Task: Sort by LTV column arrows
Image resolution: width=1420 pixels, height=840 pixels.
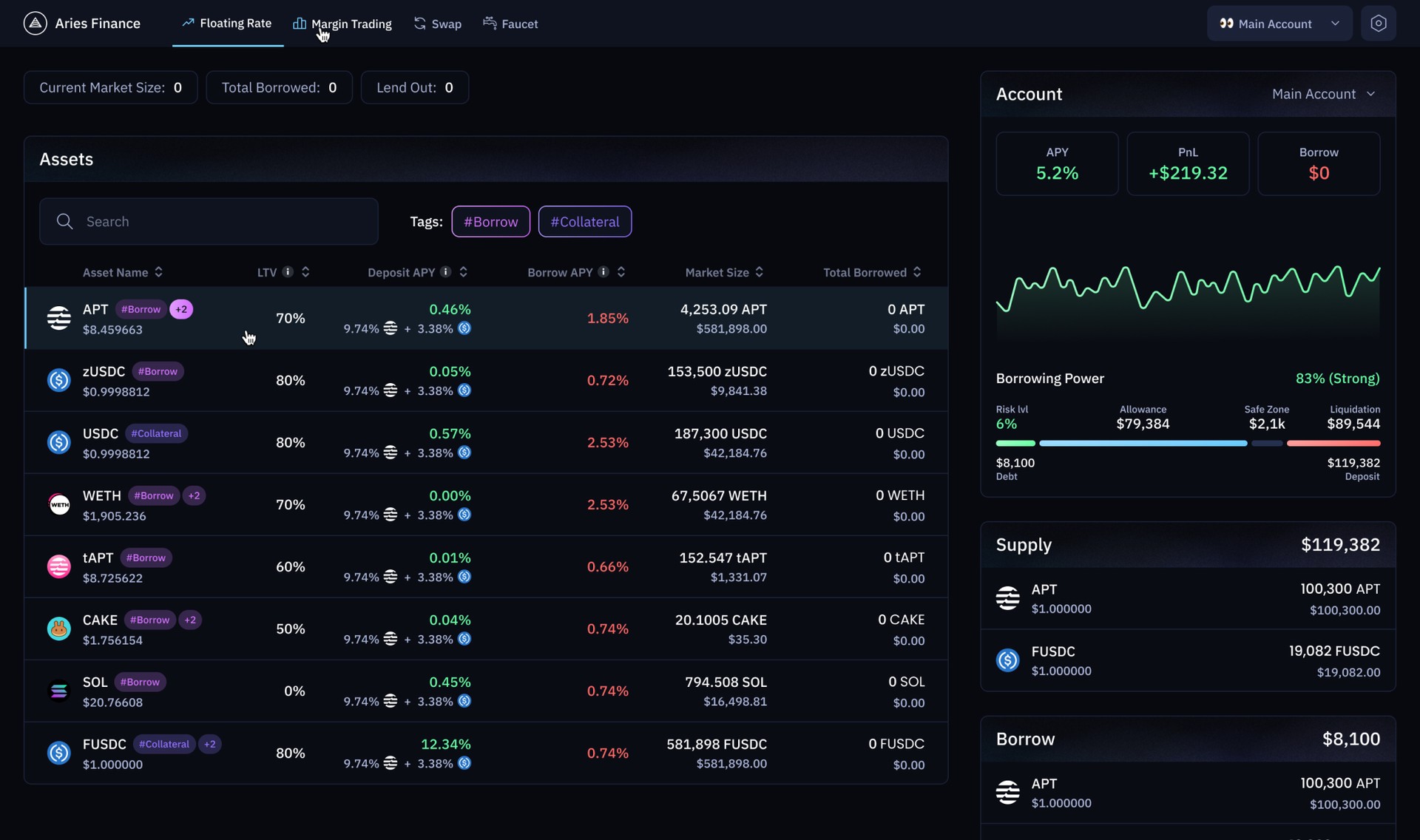Action: pos(305,272)
